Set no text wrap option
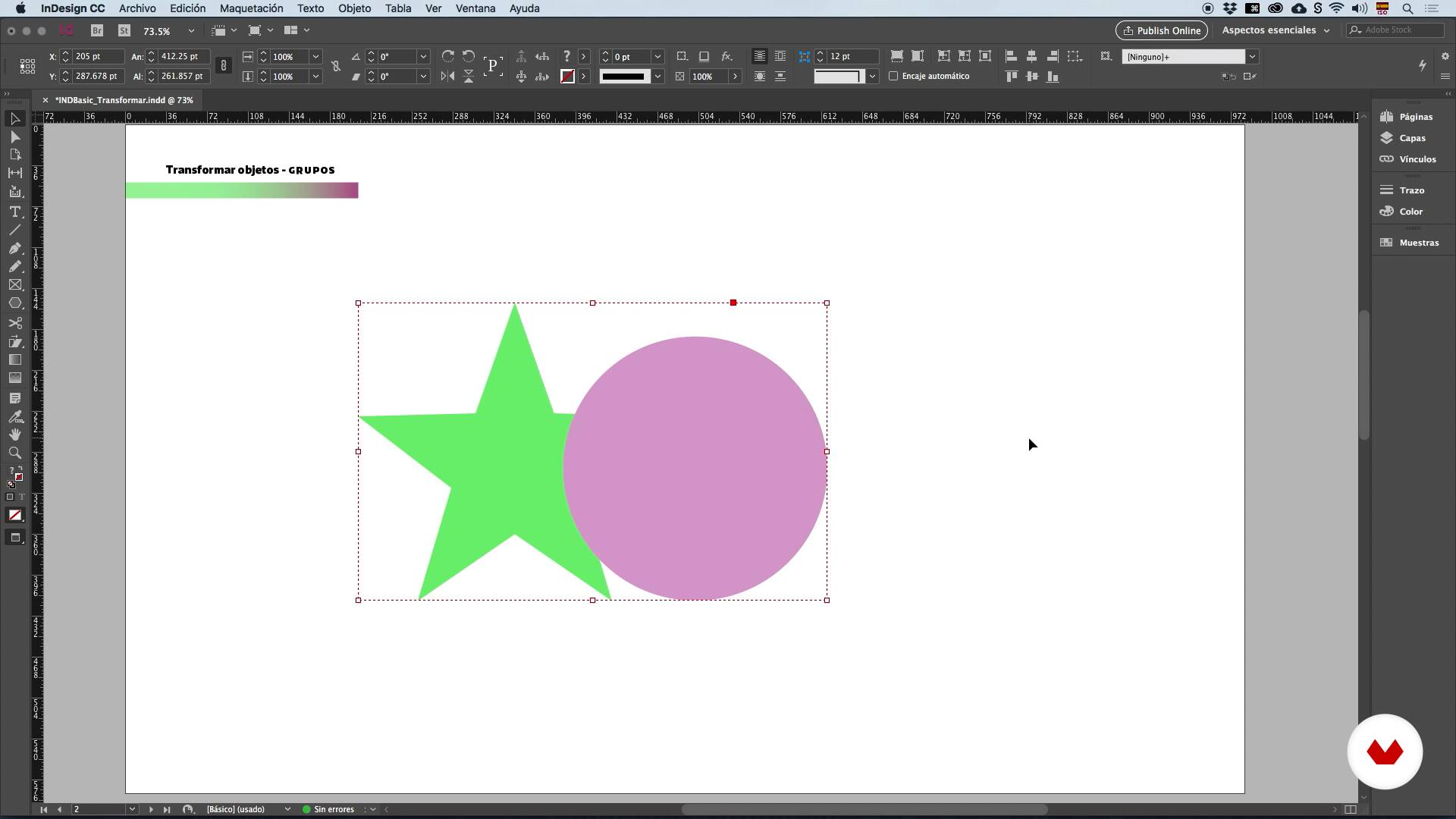The width and height of the screenshot is (1456, 819). tap(759, 57)
